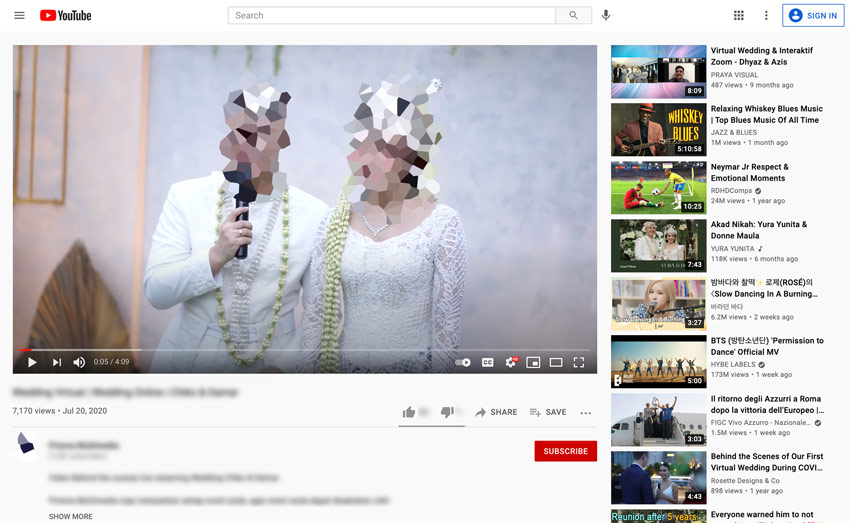850x523 pixels.
Task: Open the YouTube apps grid
Action: (x=738, y=15)
